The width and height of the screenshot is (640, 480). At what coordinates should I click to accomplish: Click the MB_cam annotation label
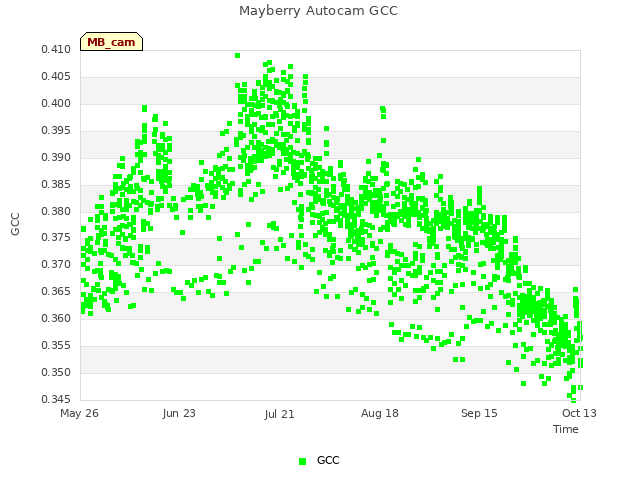[111, 42]
